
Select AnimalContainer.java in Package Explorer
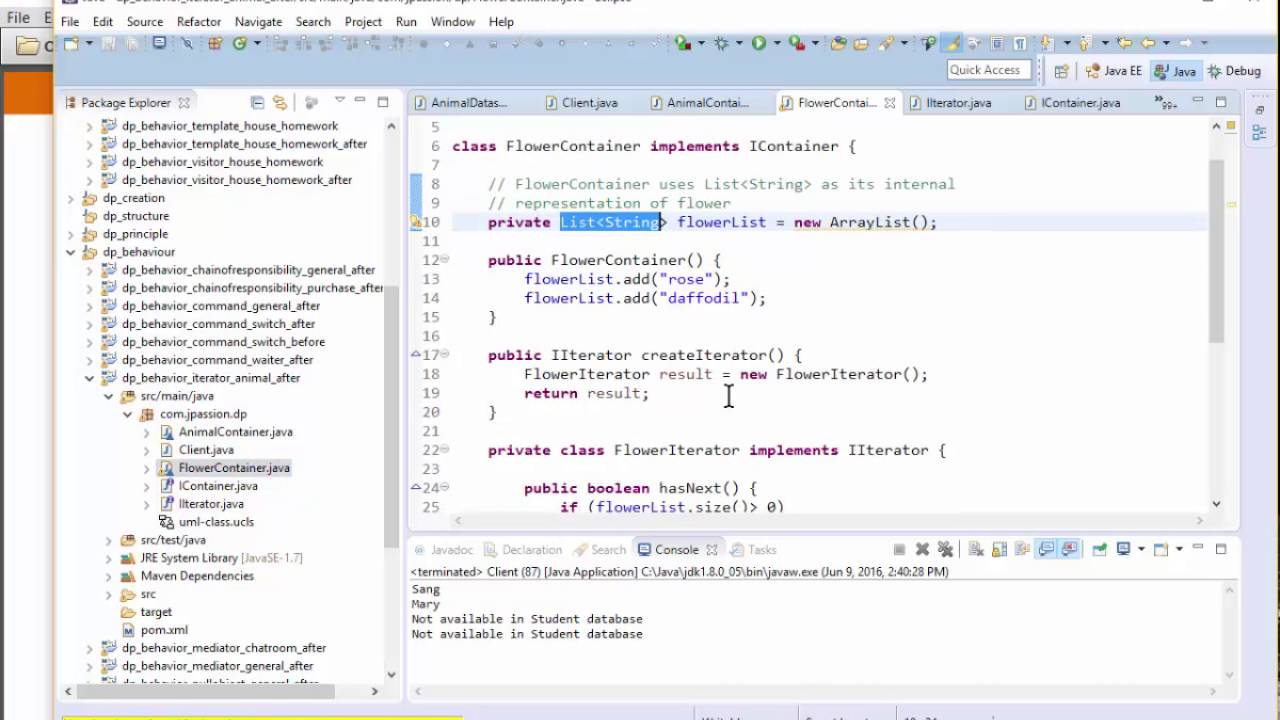click(x=235, y=432)
